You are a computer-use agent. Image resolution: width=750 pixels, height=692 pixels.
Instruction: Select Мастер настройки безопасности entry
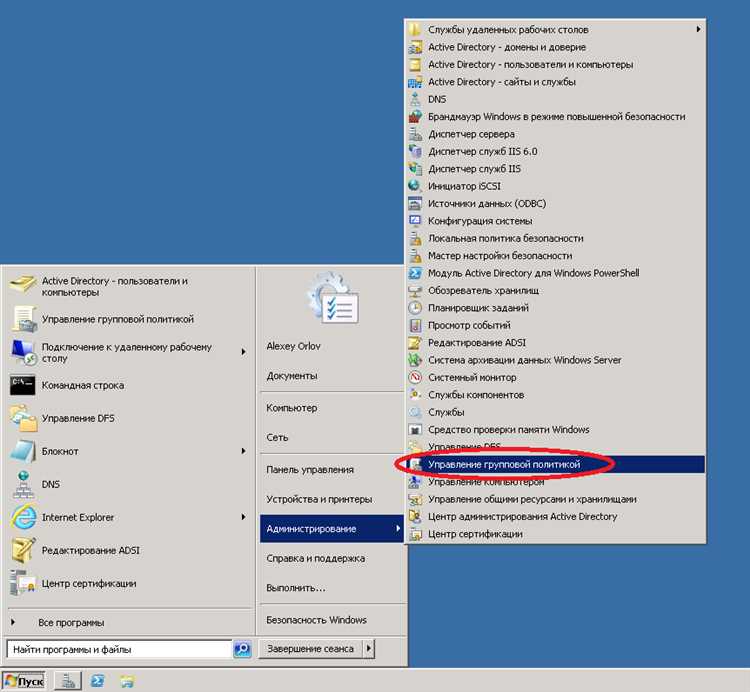point(555,256)
